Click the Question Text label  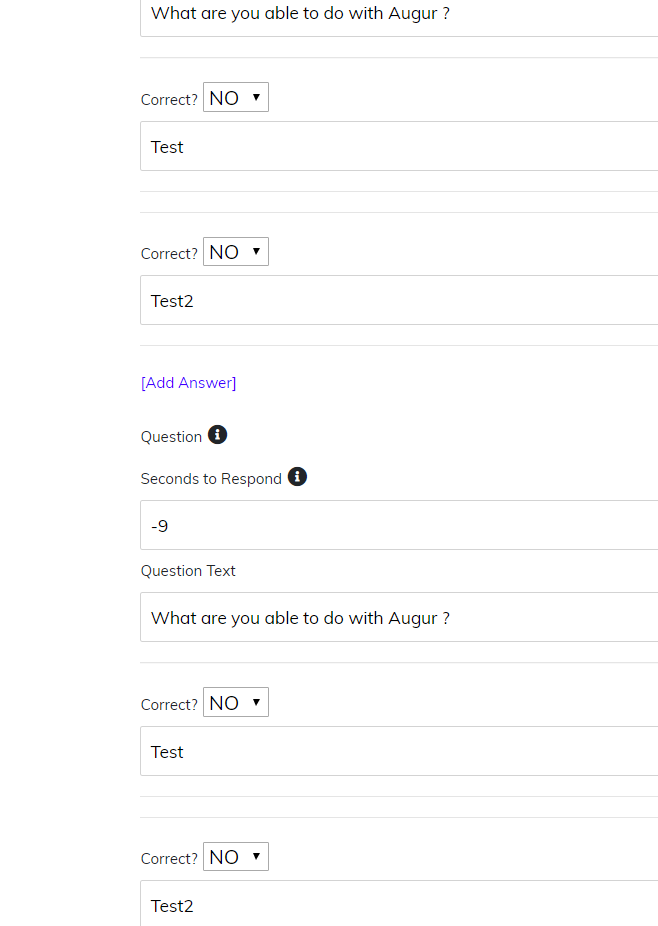(188, 570)
